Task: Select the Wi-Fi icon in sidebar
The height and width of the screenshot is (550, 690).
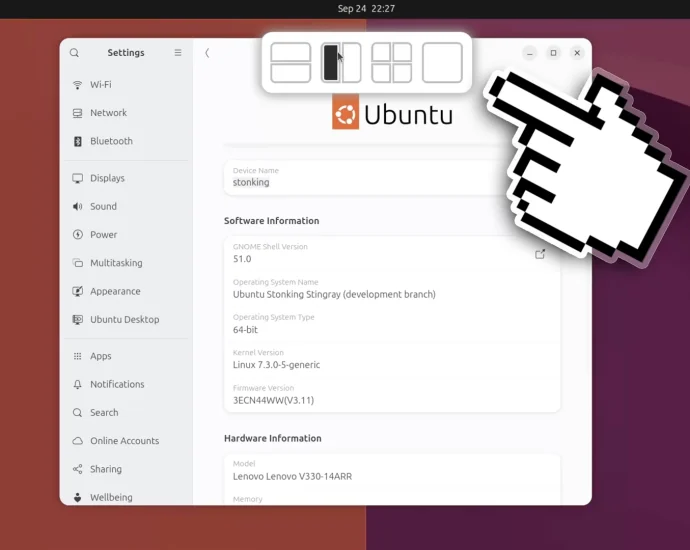Action: 77,84
